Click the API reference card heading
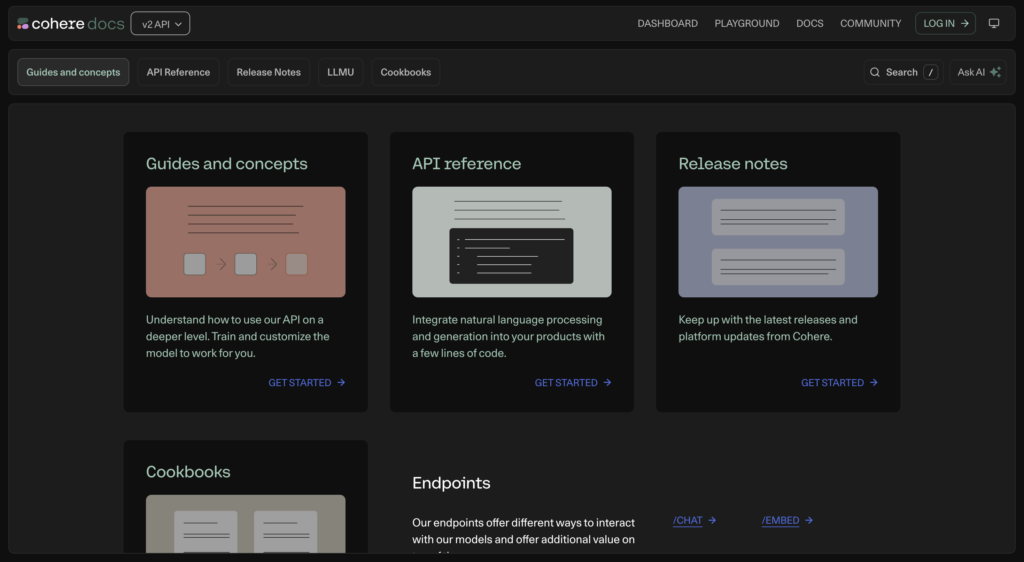1024x562 pixels. [x=466, y=164]
